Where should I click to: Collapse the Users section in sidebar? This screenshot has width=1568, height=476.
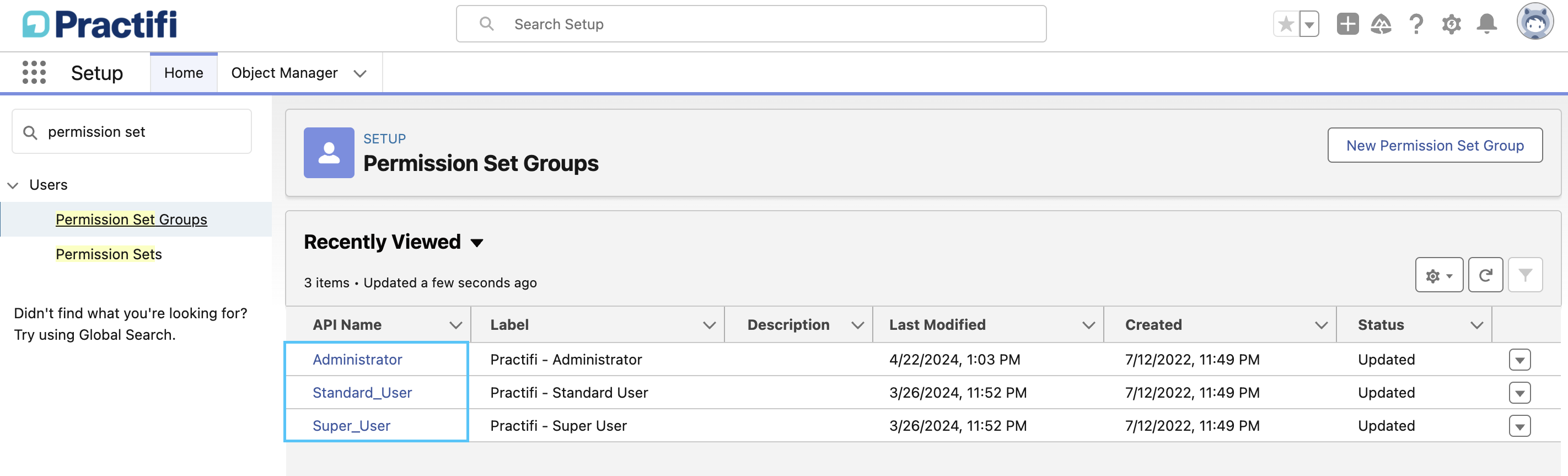click(13, 185)
